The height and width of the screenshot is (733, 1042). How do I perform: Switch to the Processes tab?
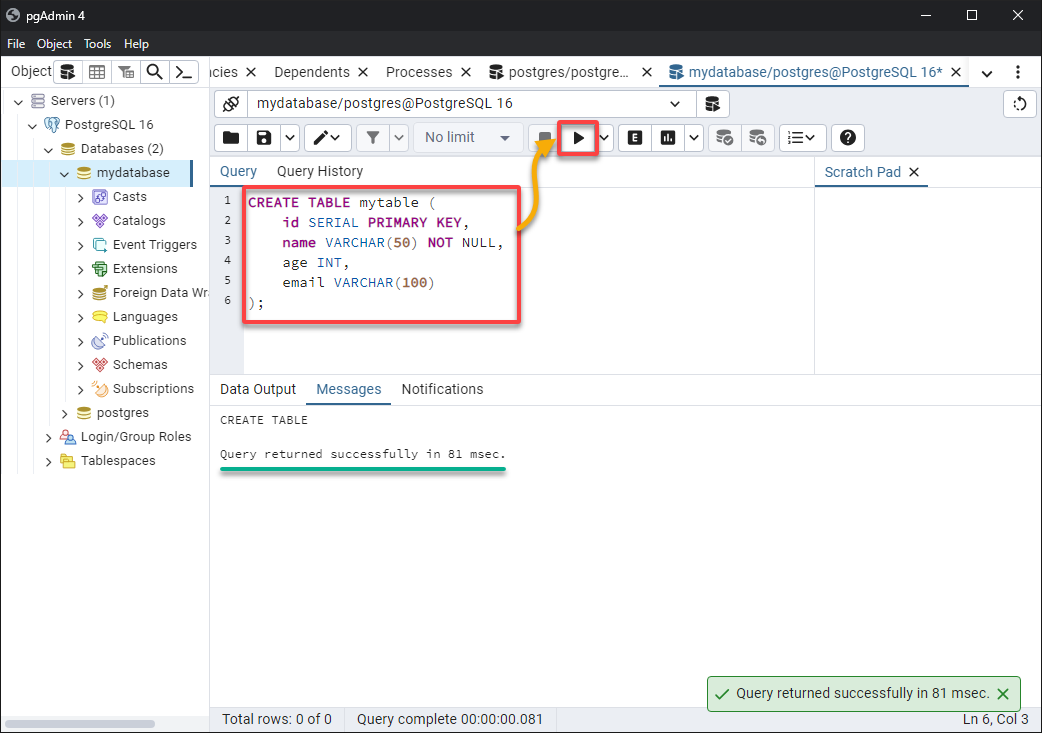click(x=419, y=72)
